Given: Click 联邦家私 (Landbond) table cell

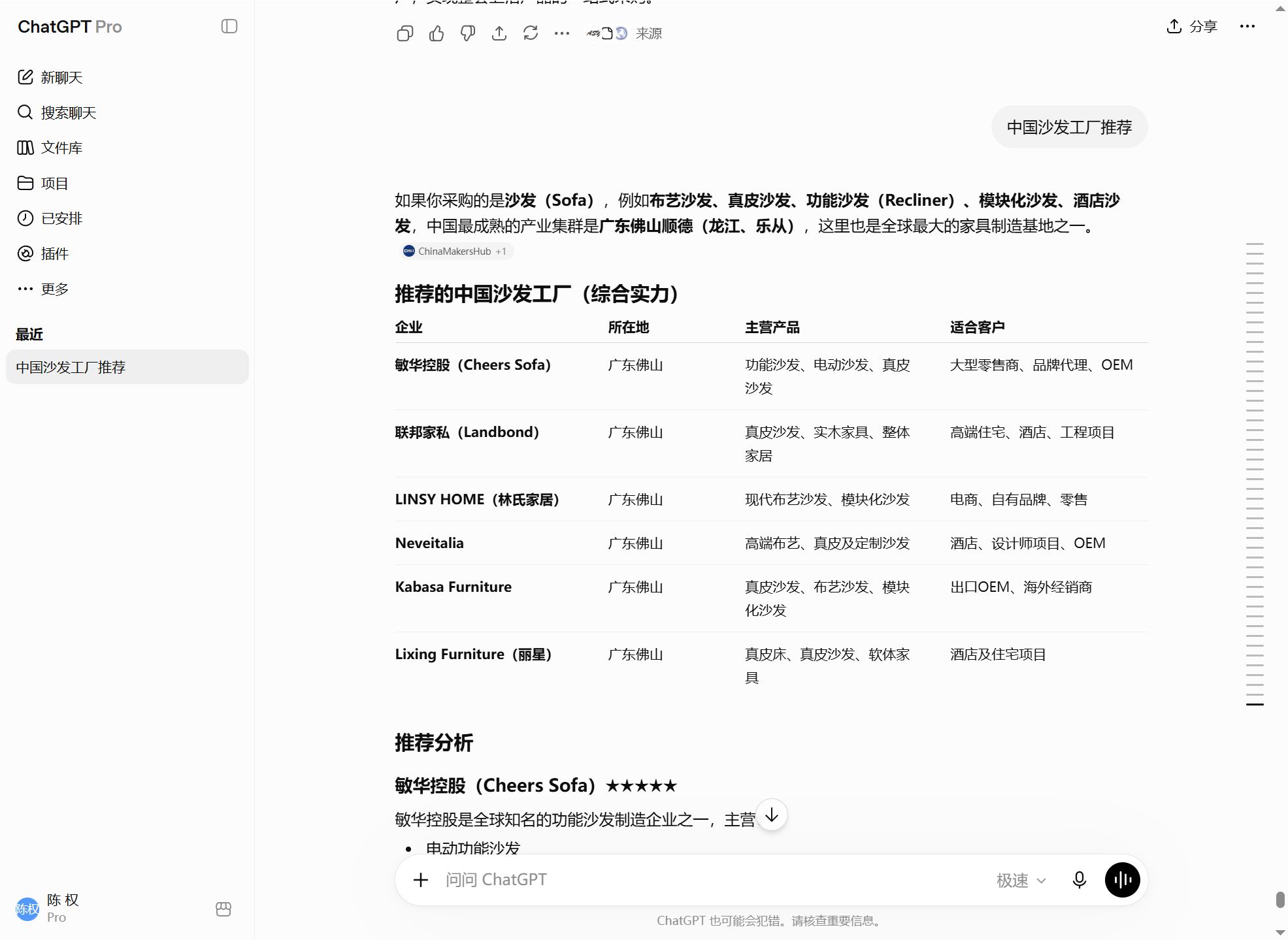Looking at the screenshot, I should (467, 432).
